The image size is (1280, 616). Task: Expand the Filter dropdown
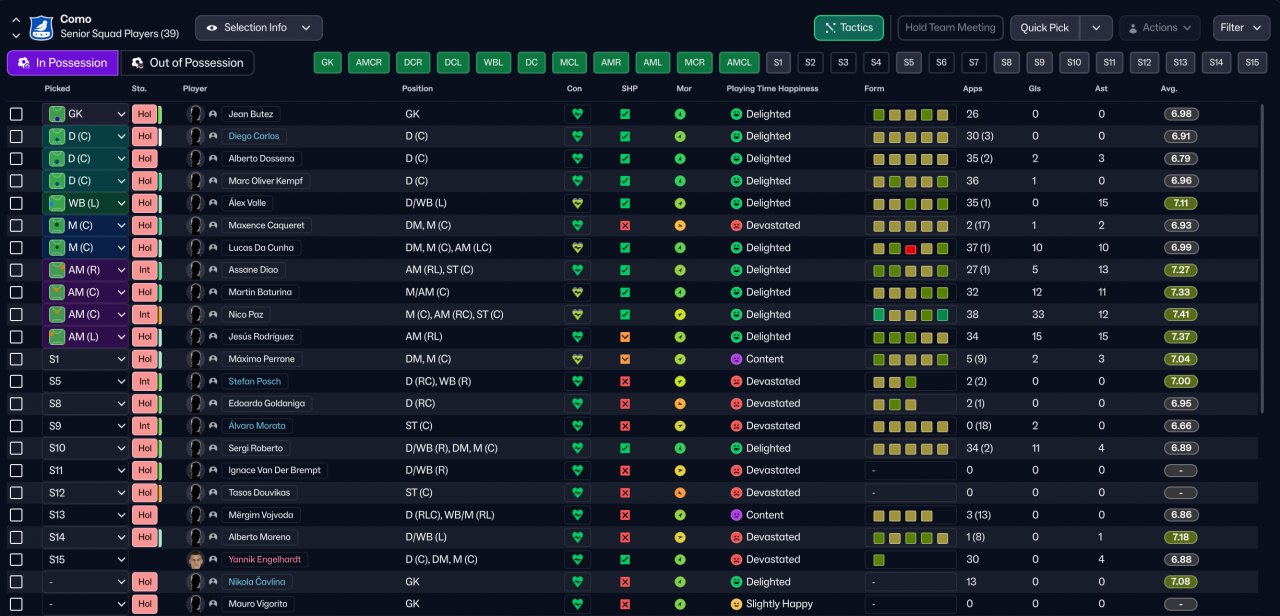click(1241, 28)
